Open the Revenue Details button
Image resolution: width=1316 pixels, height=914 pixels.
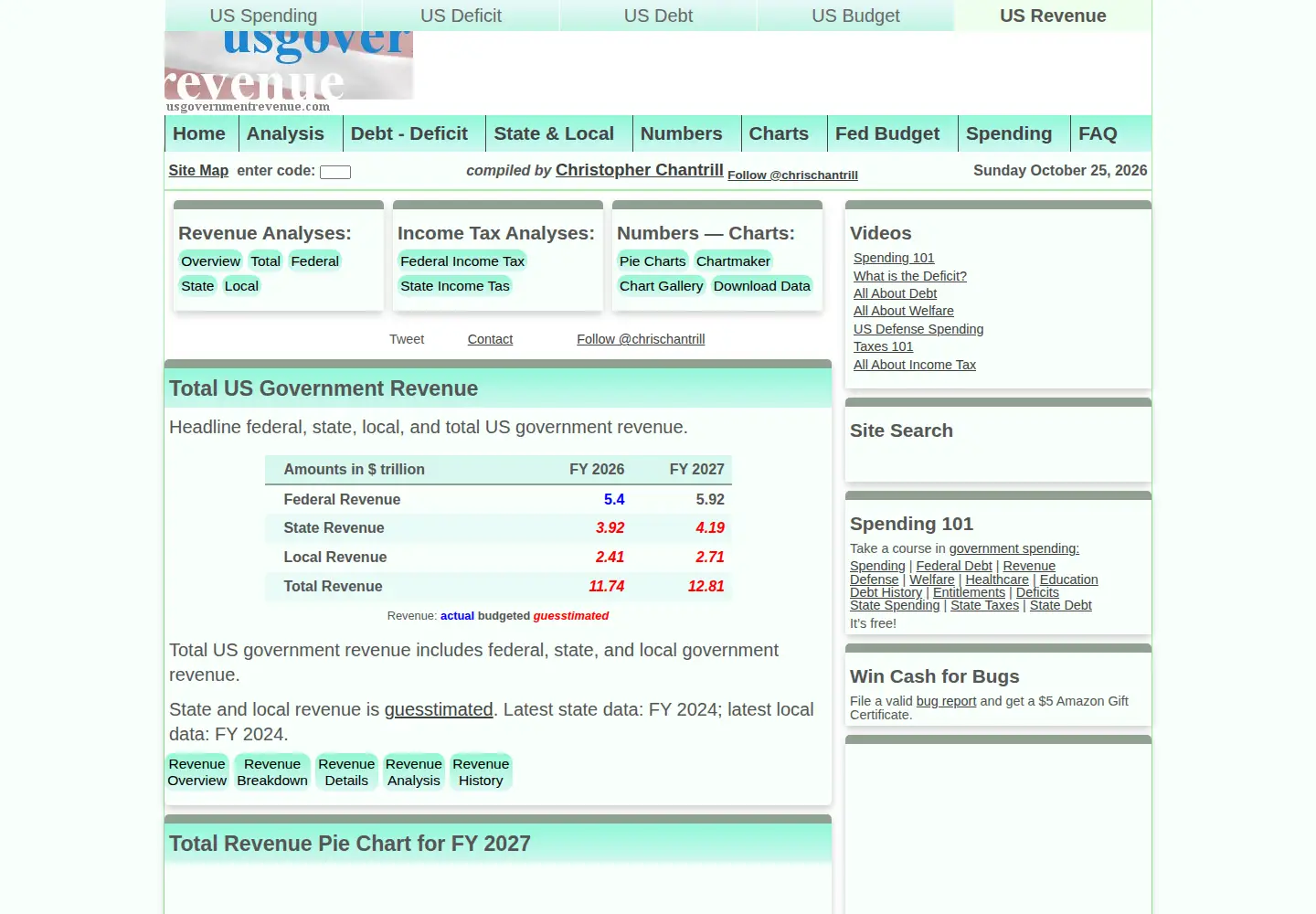click(x=346, y=772)
